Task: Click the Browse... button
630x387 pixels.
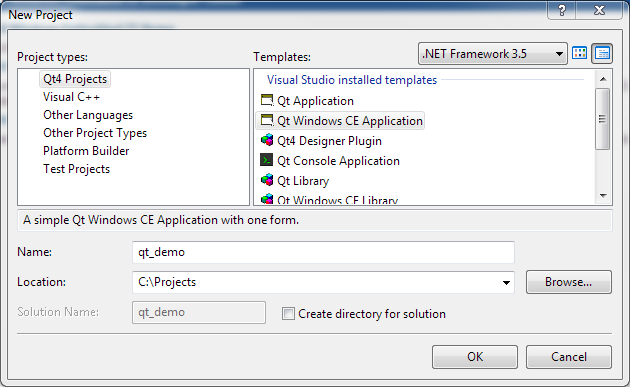Action: tap(569, 282)
